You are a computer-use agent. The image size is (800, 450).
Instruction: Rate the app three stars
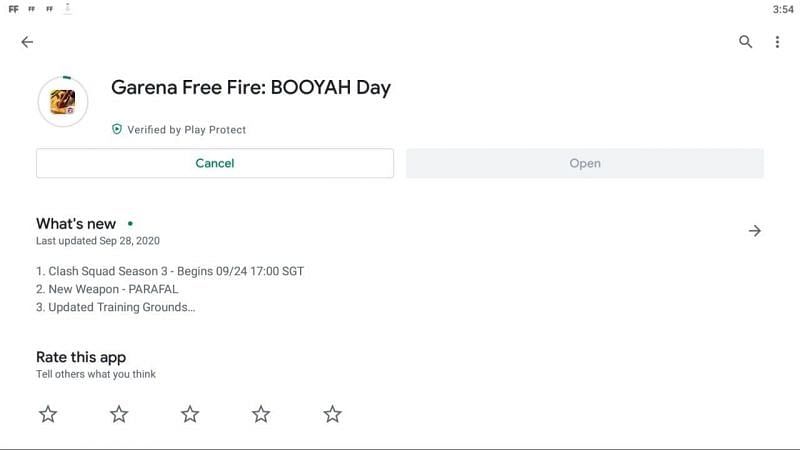190,414
